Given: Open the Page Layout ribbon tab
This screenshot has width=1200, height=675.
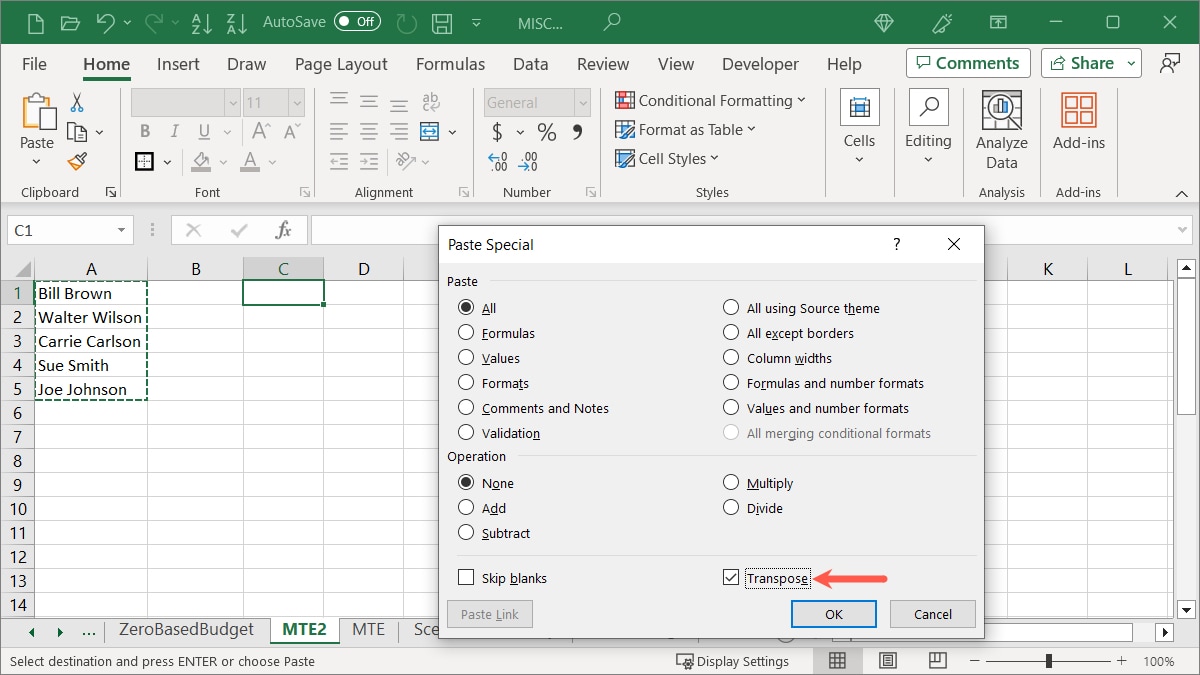Looking at the screenshot, I should [340, 64].
